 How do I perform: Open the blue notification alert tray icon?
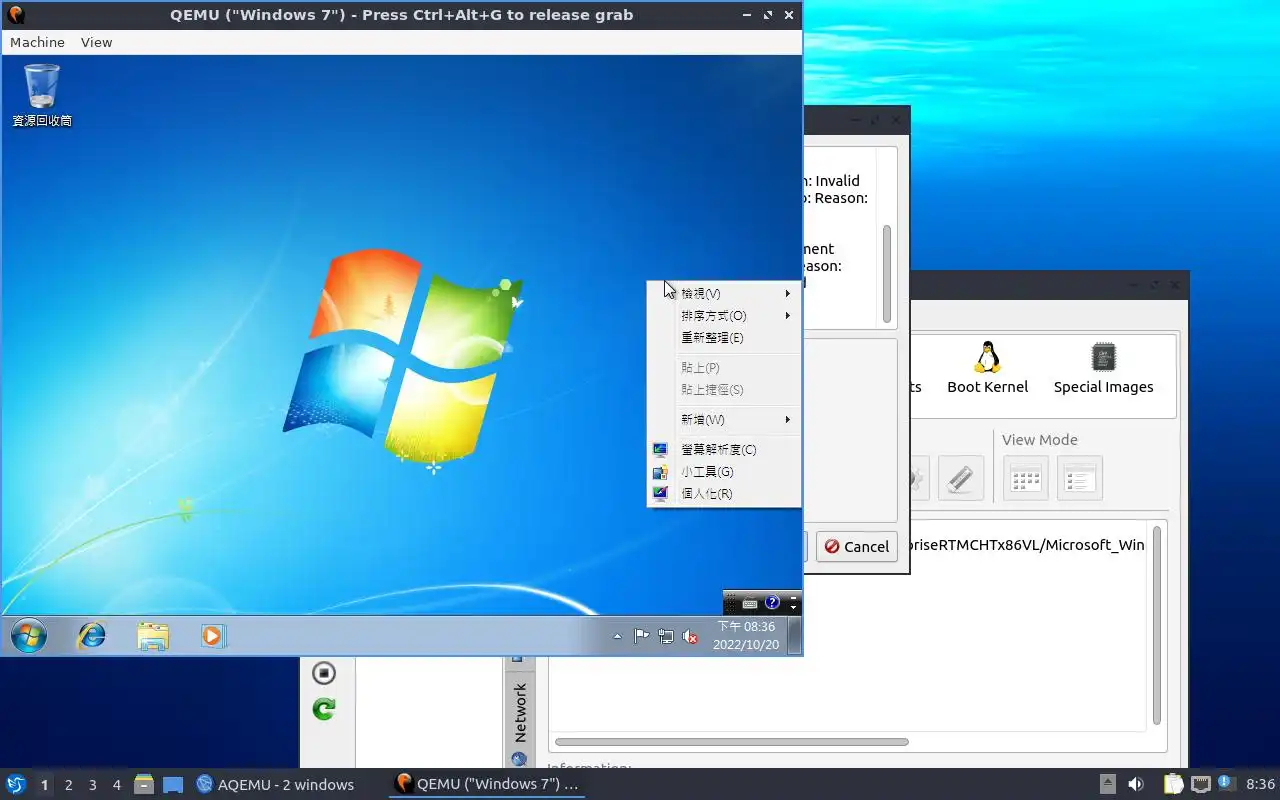click(1226, 783)
